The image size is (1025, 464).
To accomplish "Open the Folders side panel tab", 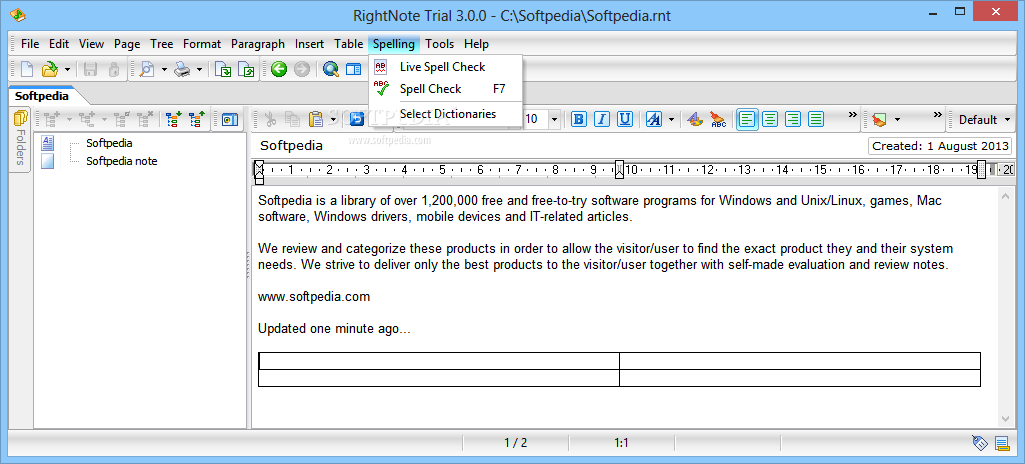I will [20, 141].
